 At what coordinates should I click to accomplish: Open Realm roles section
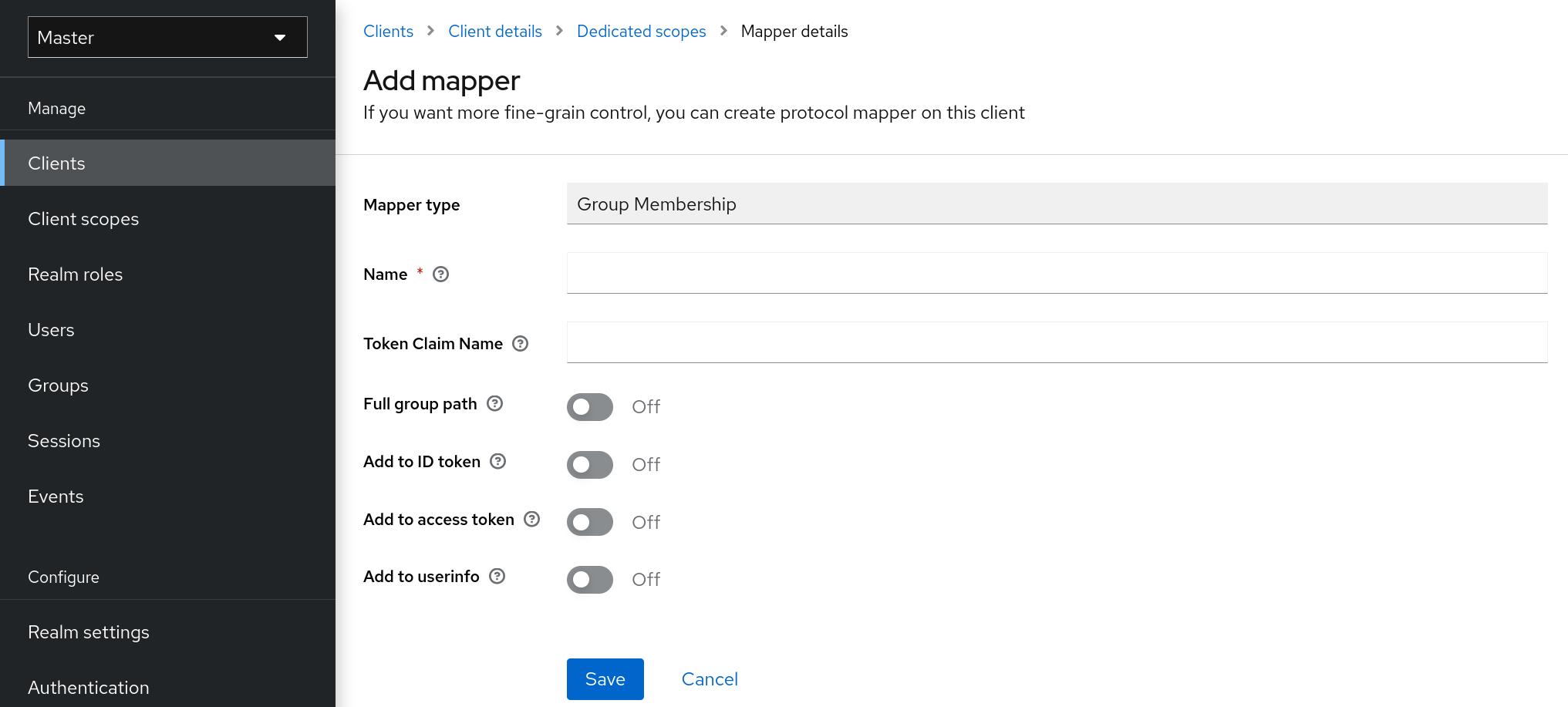(x=75, y=274)
